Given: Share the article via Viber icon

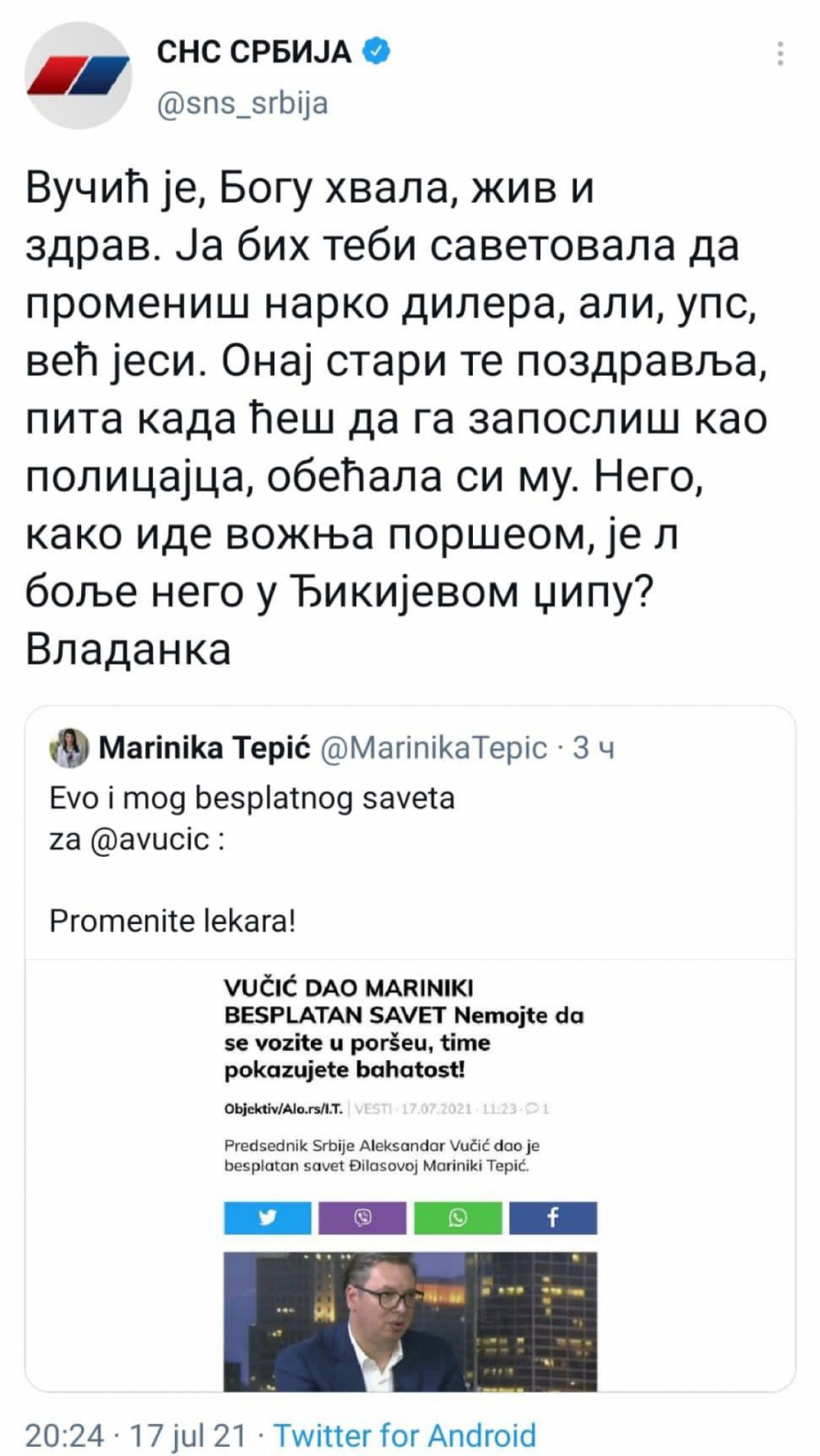Looking at the screenshot, I should [362, 1217].
